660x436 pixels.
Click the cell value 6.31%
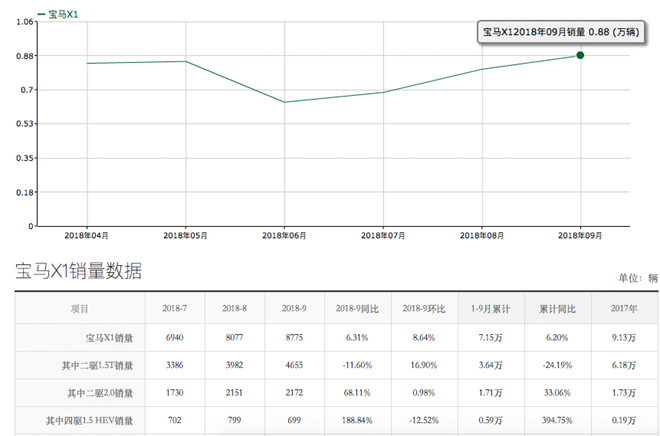(357, 337)
